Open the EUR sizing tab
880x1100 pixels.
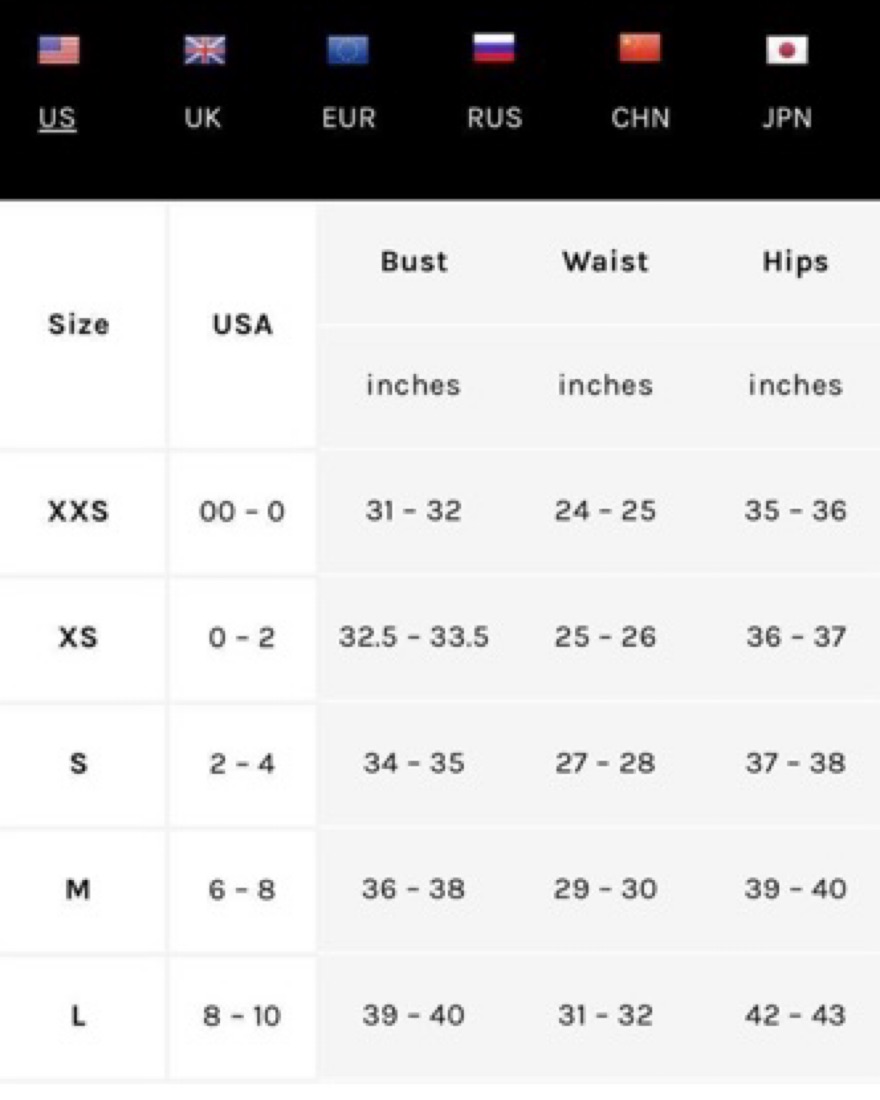pyautogui.click(x=349, y=118)
